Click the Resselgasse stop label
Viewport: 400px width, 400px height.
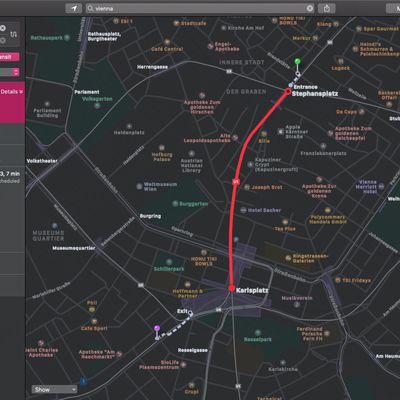click(x=193, y=350)
